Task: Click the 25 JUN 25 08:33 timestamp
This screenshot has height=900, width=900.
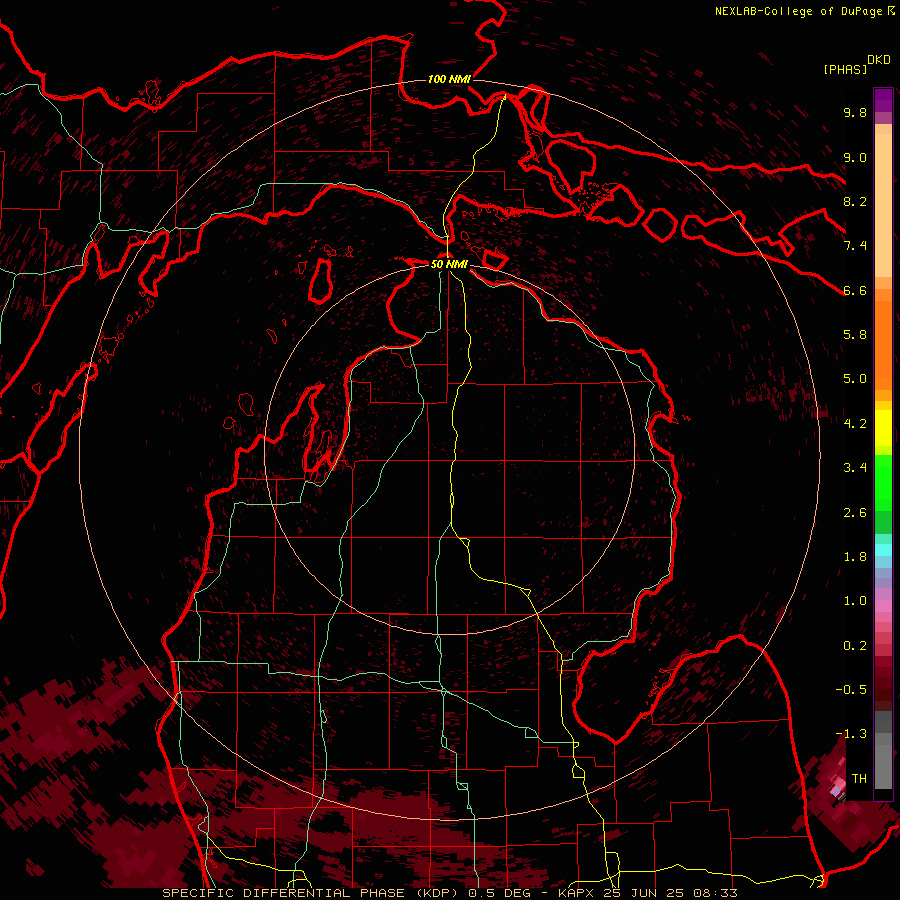Action: click(670, 893)
